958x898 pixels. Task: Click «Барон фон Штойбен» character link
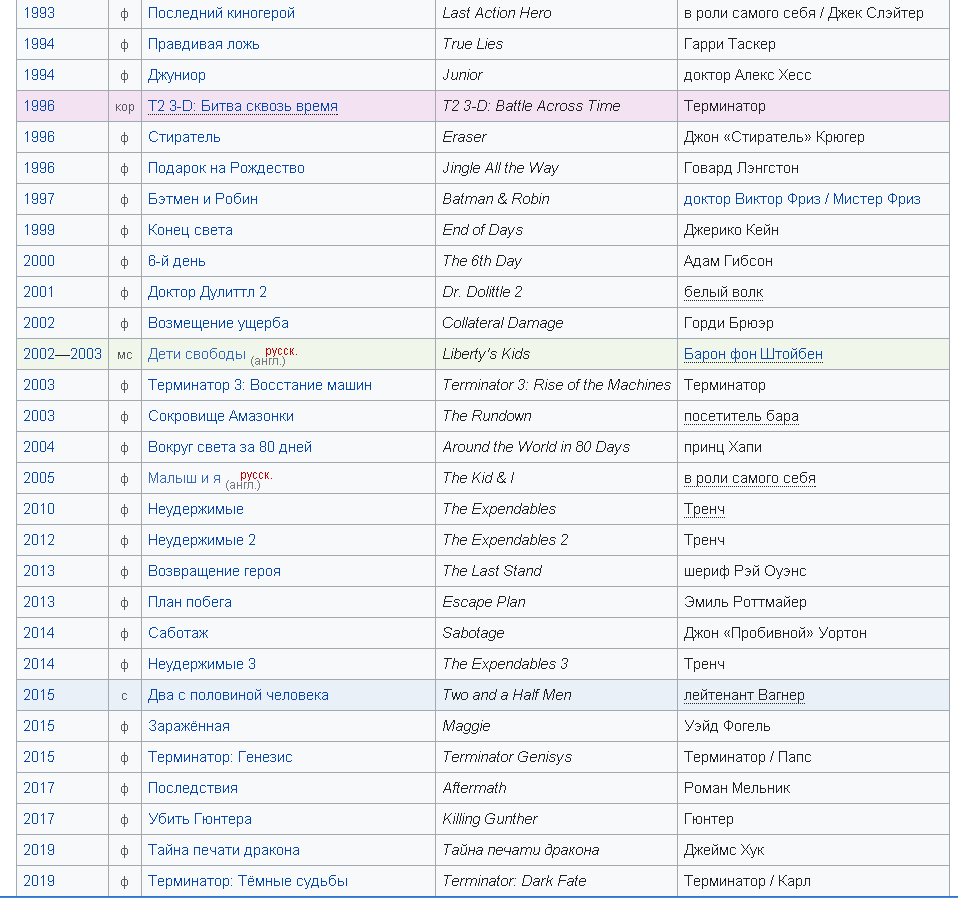pos(753,354)
